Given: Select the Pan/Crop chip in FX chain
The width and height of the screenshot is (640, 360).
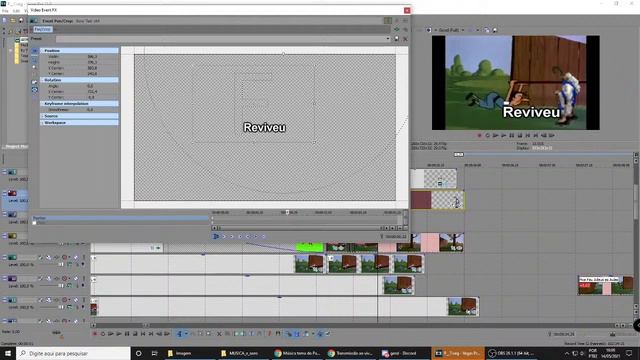Looking at the screenshot, I should [x=42, y=29].
